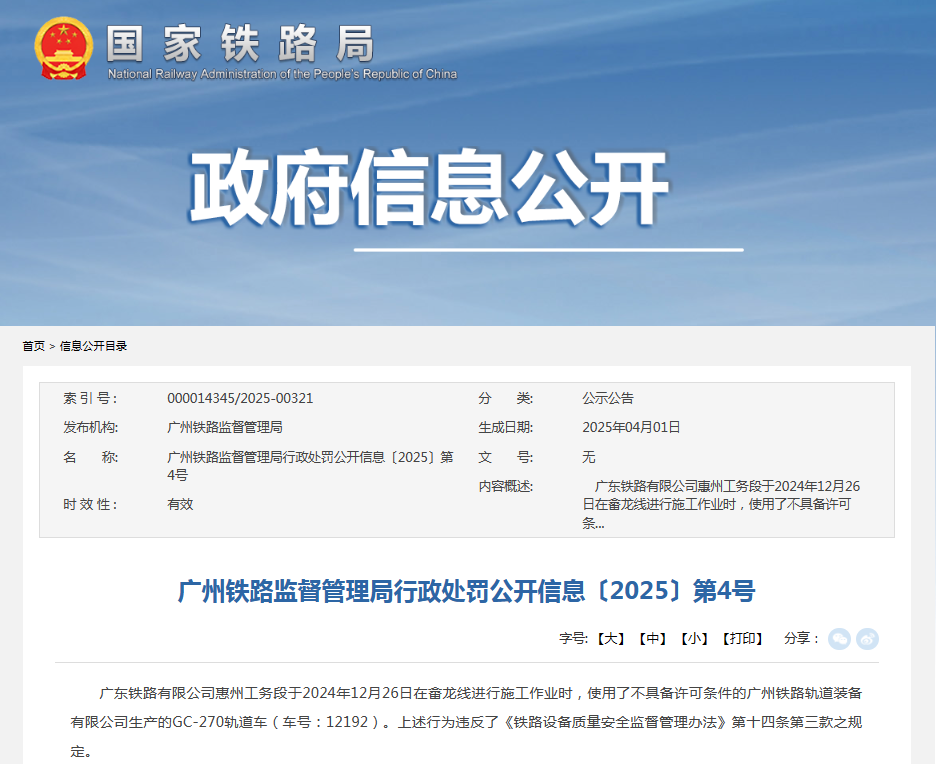Image resolution: width=936 pixels, height=764 pixels.
Task: Click the English subtitle National Railway Administration
Action: [x=282, y=74]
